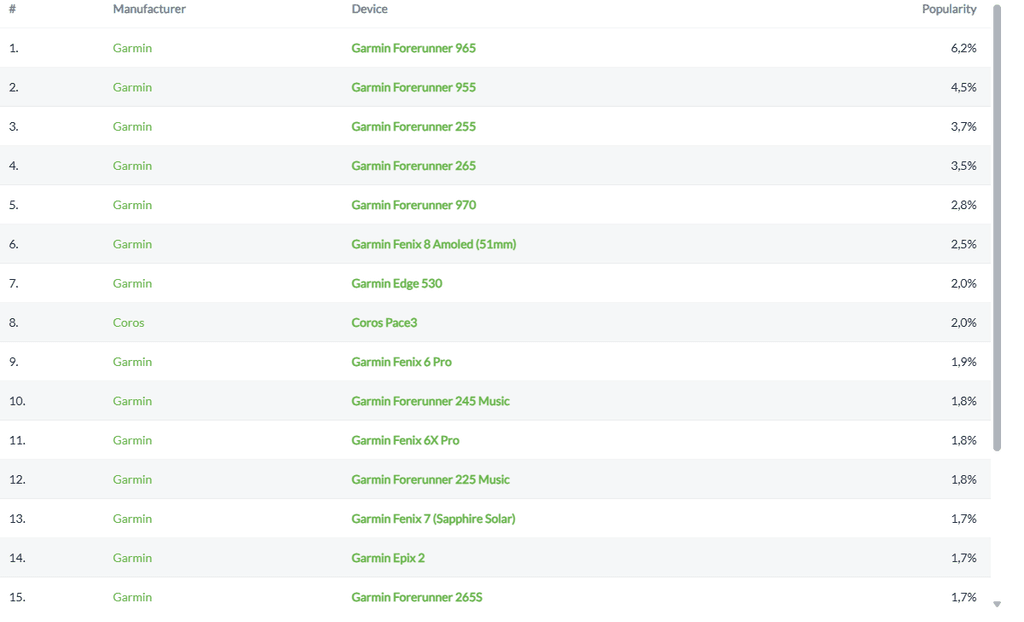The image size is (1024, 622).
Task: Click Garmin manufacturer link in row 5
Action: click(132, 205)
